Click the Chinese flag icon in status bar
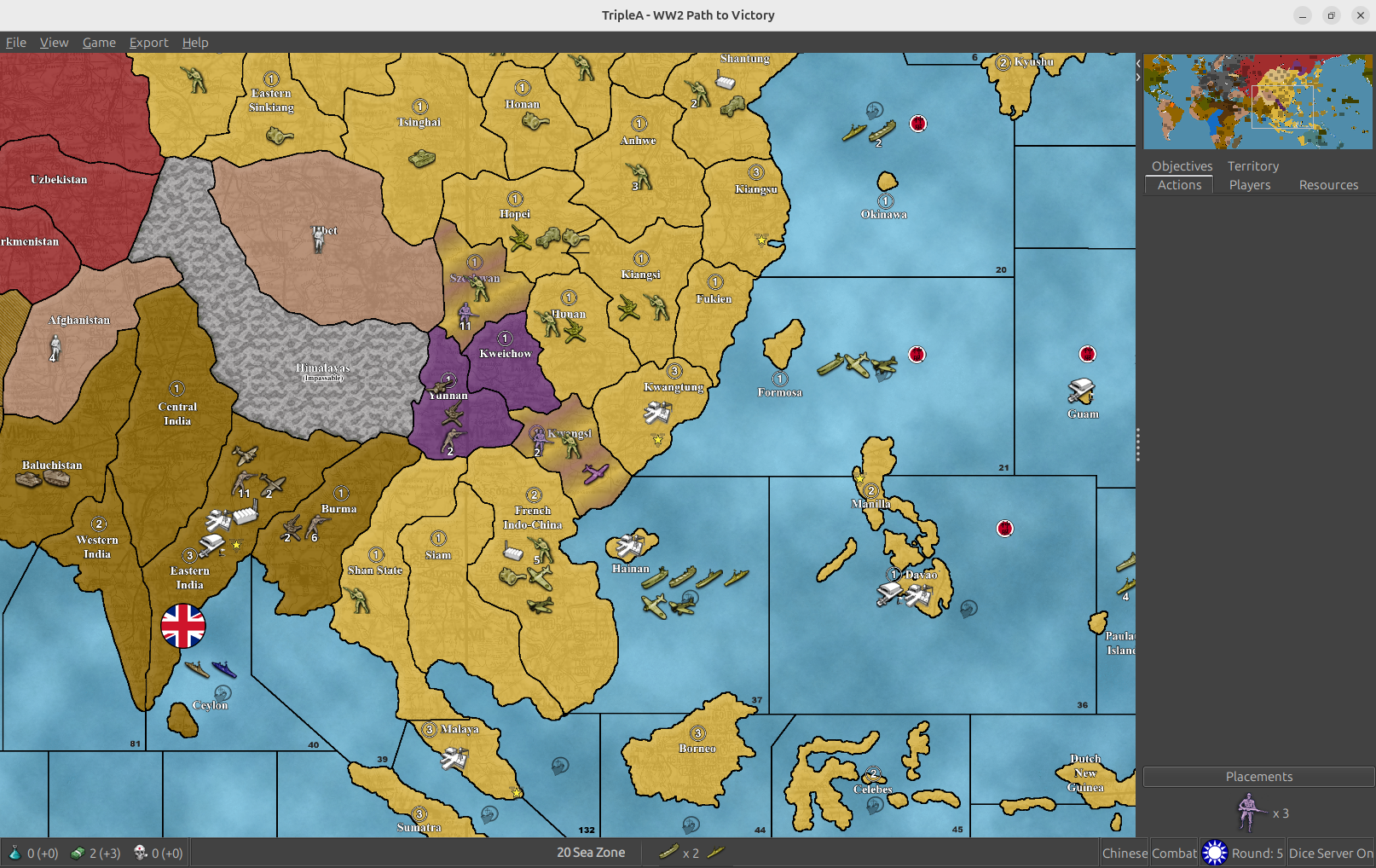The height and width of the screenshot is (868, 1376). pyautogui.click(x=1214, y=853)
